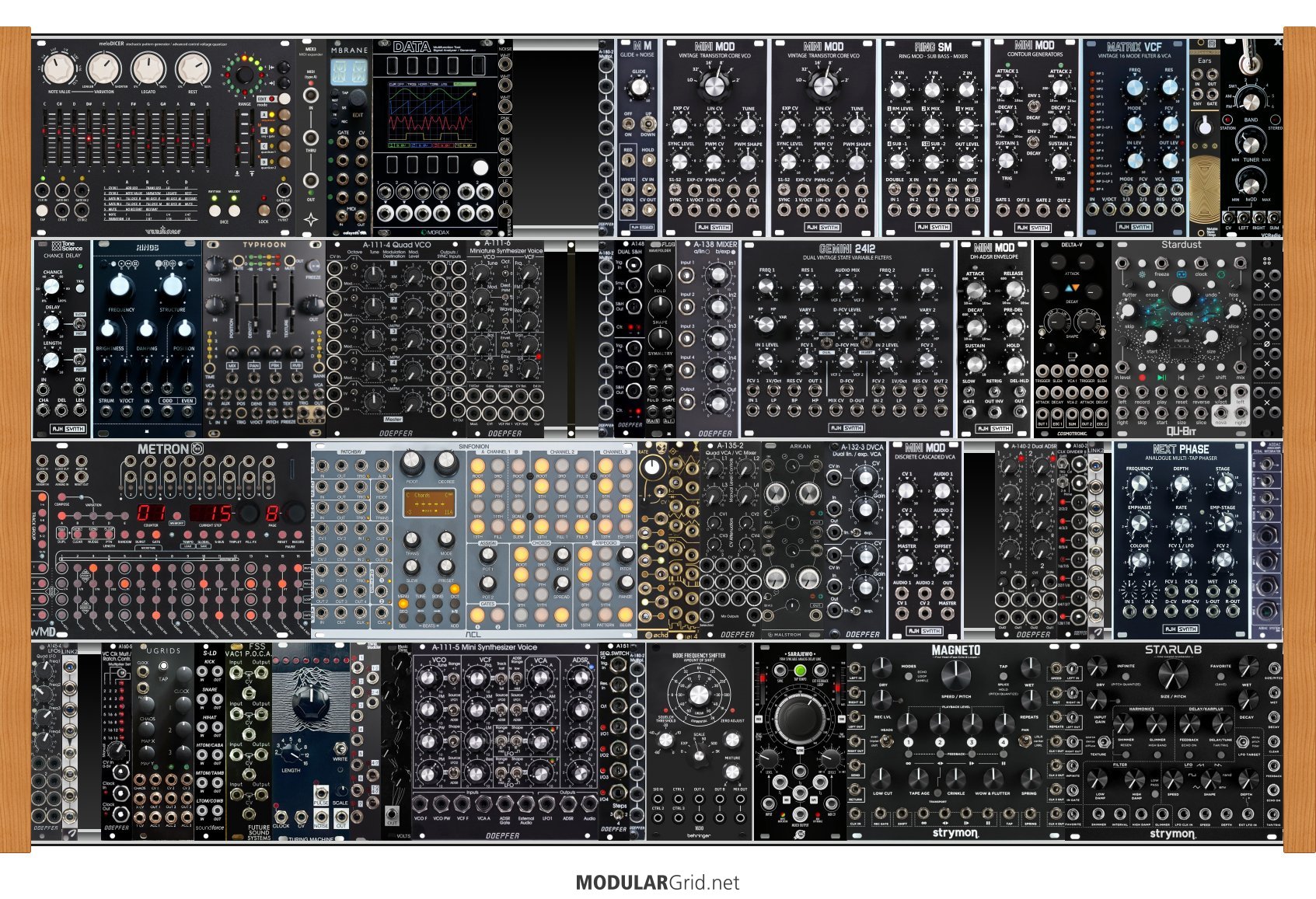Click the meloDICER EDIT mode button
The image size is (1316, 899).
coord(284,99)
